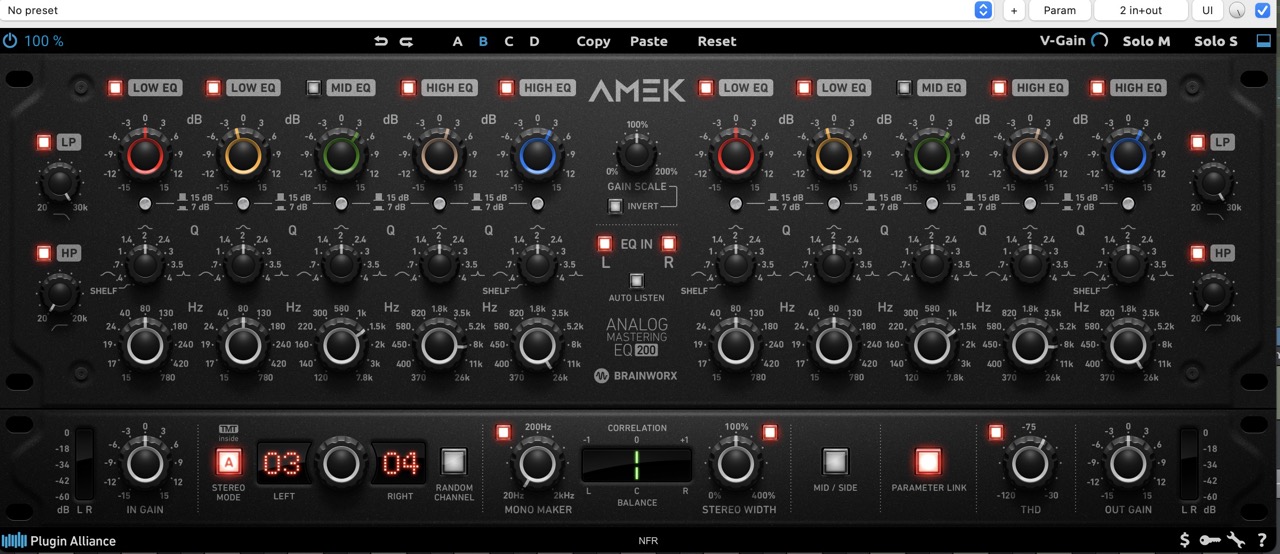
Task: Click the Auto Listen square button
Action: (636, 281)
